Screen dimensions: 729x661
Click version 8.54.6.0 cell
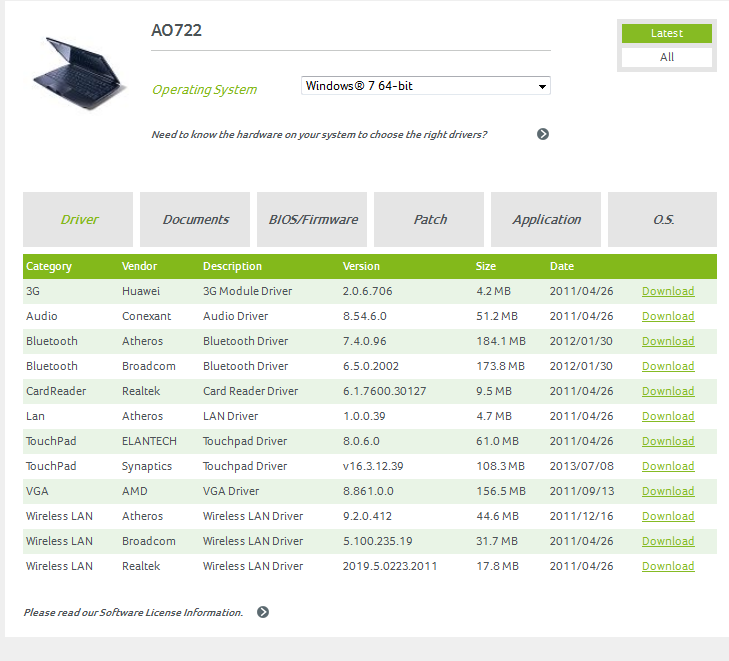pos(365,317)
